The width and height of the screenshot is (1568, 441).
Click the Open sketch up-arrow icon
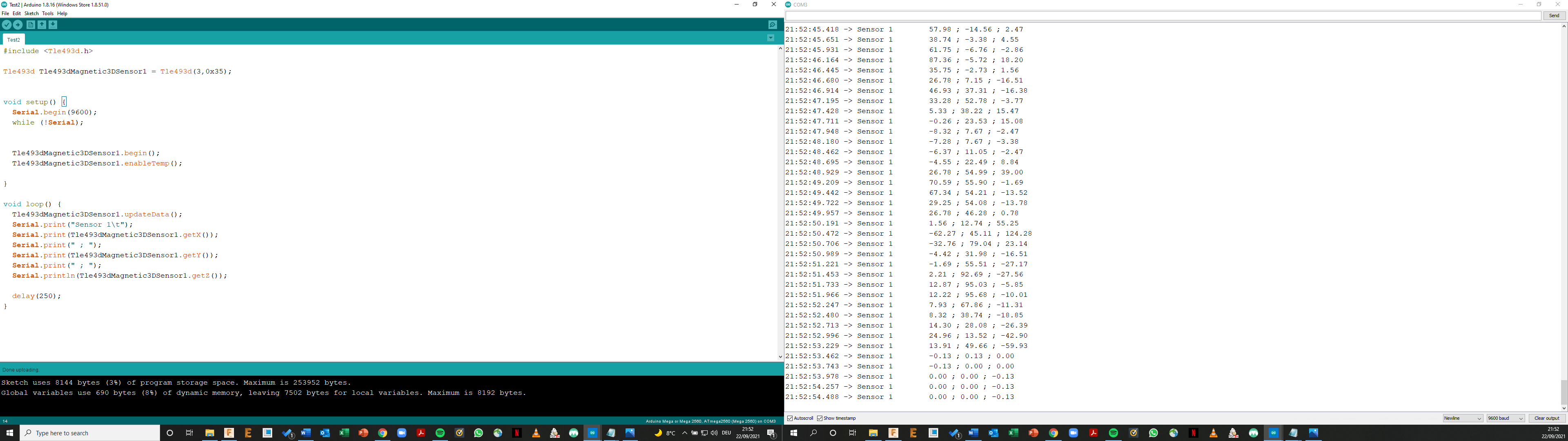point(42,25)
